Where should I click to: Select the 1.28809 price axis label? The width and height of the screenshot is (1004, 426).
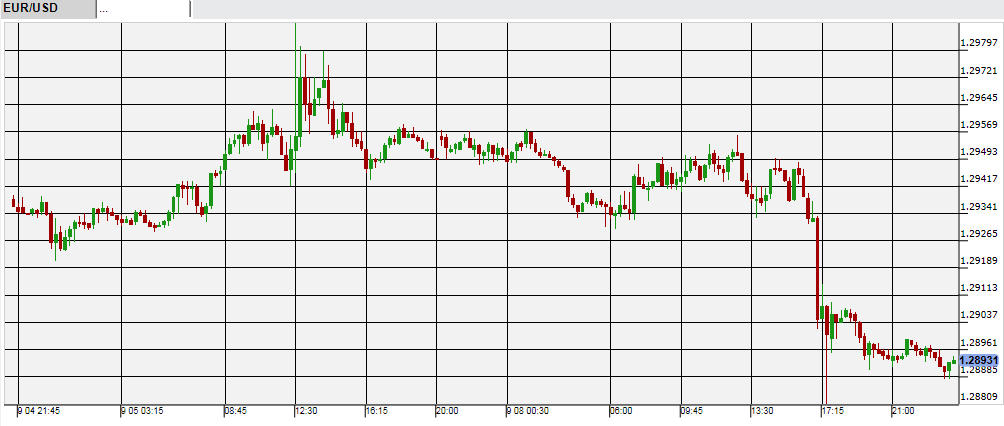[x=978, y=397]
